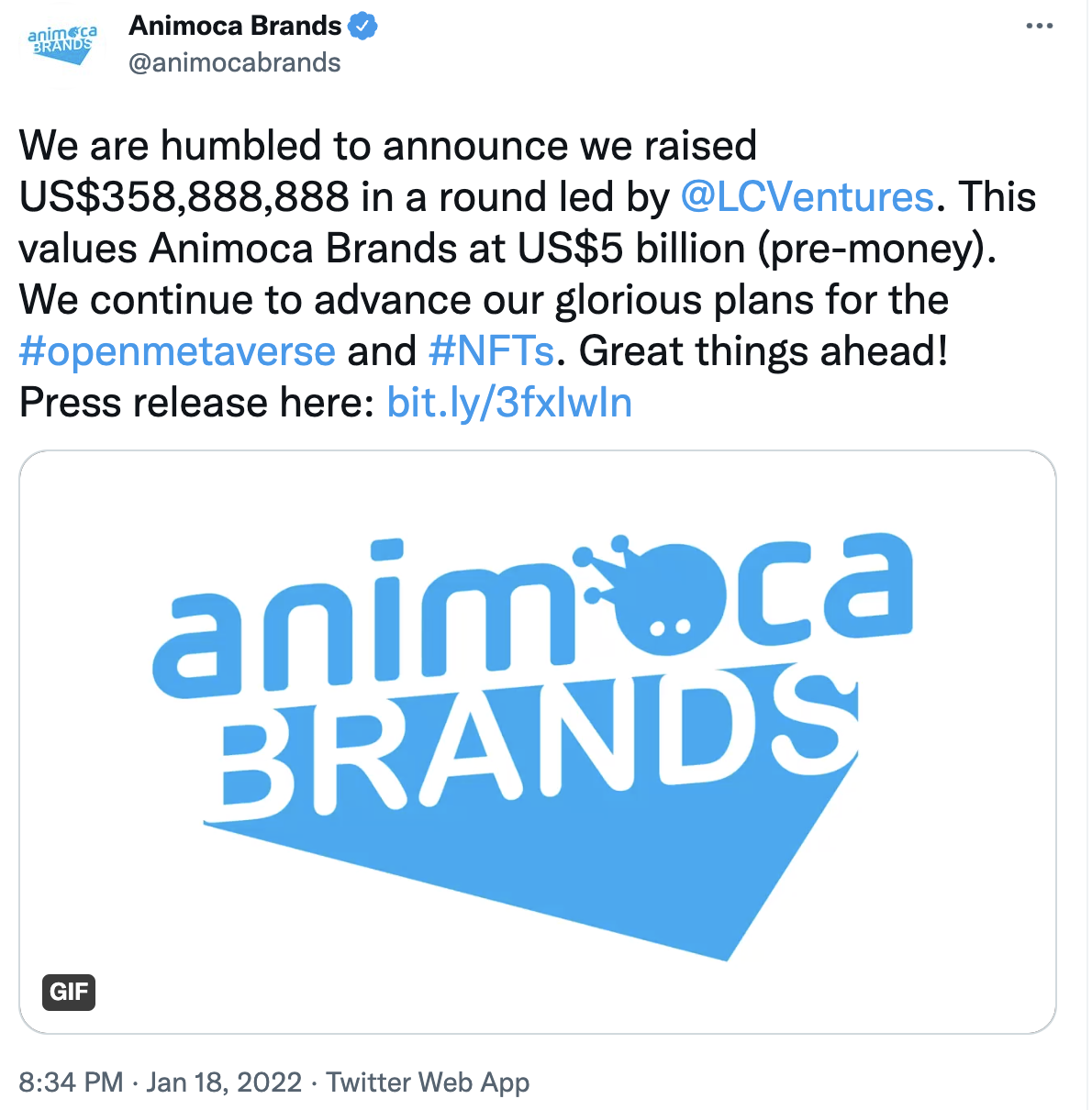Click the US$5 billion valuation sentence
1092x1110 pixels.
[507, 249]
